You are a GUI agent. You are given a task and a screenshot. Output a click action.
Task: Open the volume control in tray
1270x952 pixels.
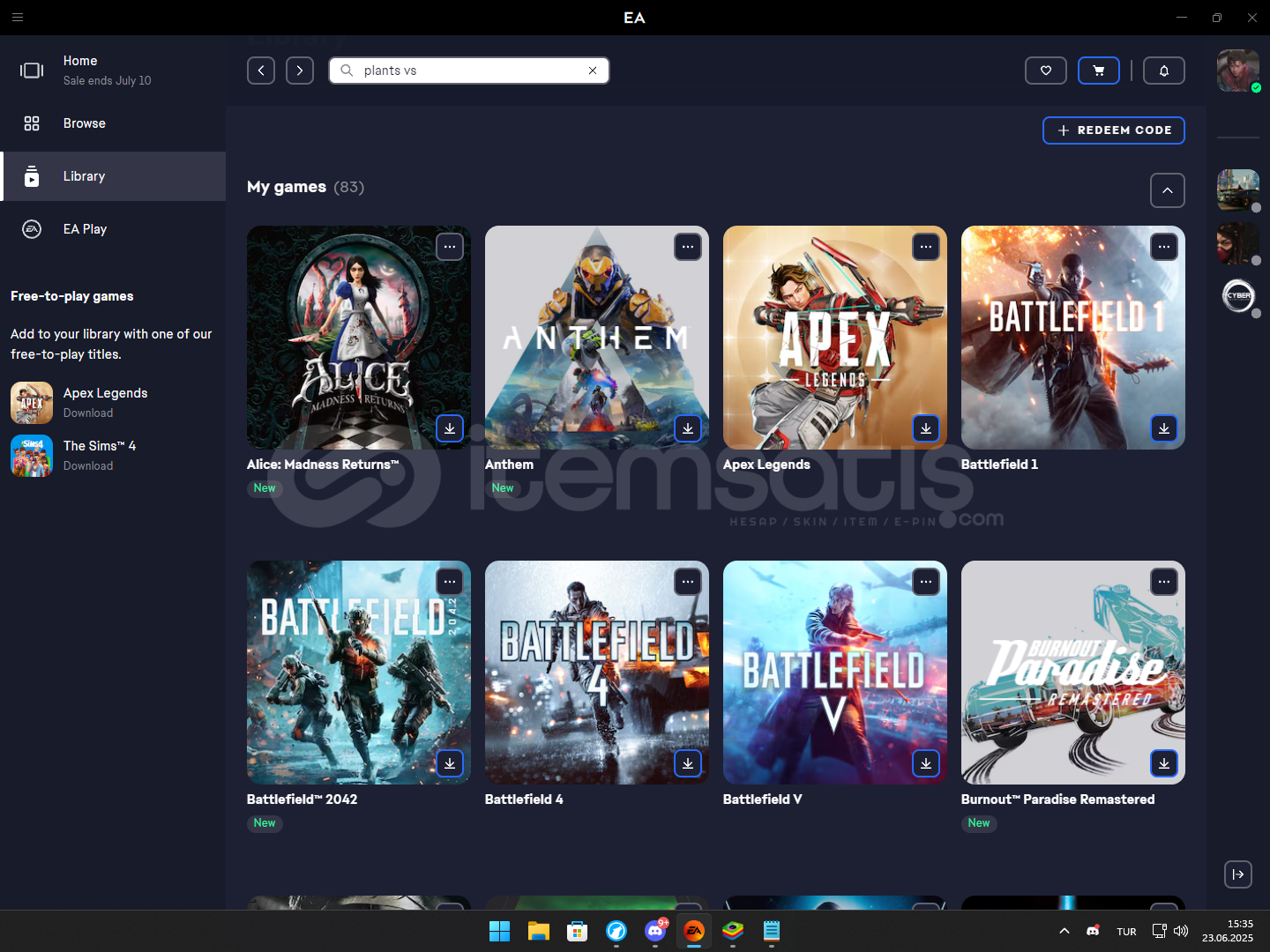(1182, 931)
